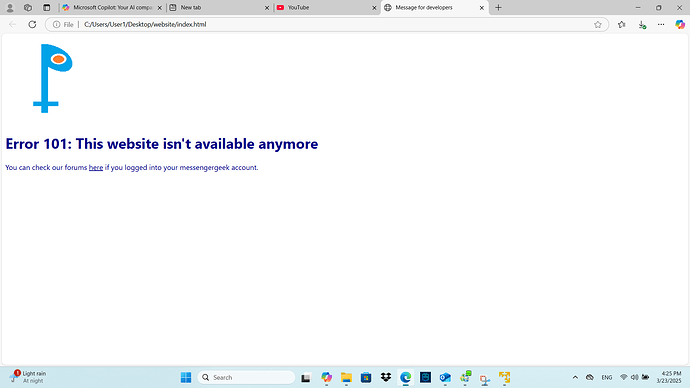Switch to the Microsoft Copilot tab
Screen dimensions: 690x388
coord(112,7)
